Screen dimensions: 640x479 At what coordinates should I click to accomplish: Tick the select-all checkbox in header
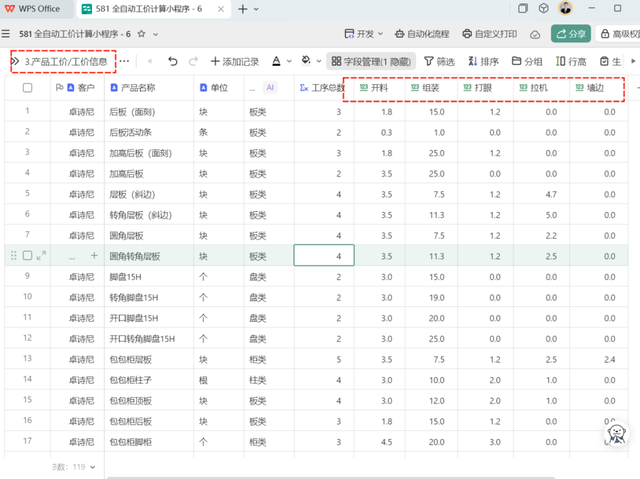[27, 88]
